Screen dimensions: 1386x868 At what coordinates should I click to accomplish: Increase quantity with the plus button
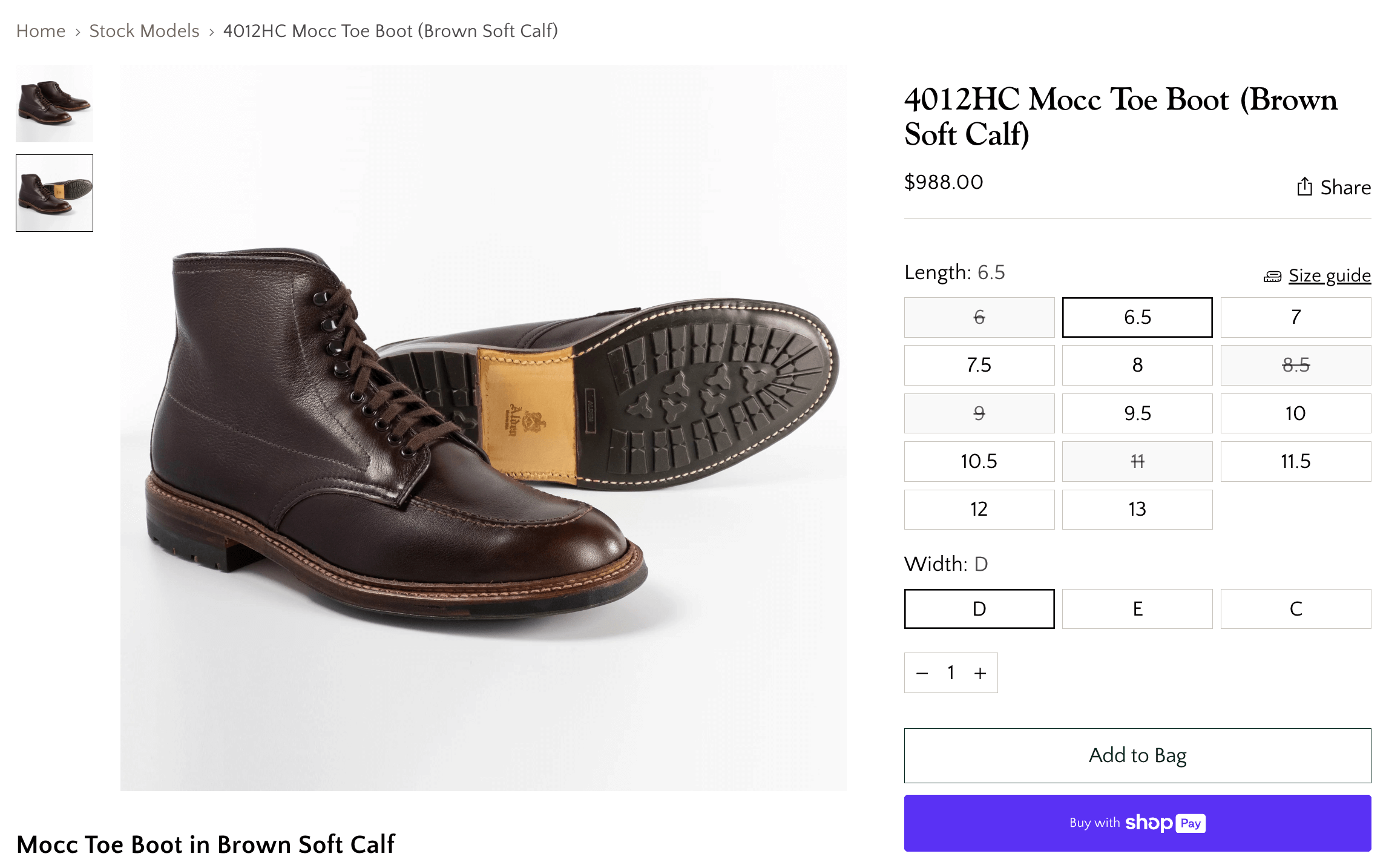point(980,673)
